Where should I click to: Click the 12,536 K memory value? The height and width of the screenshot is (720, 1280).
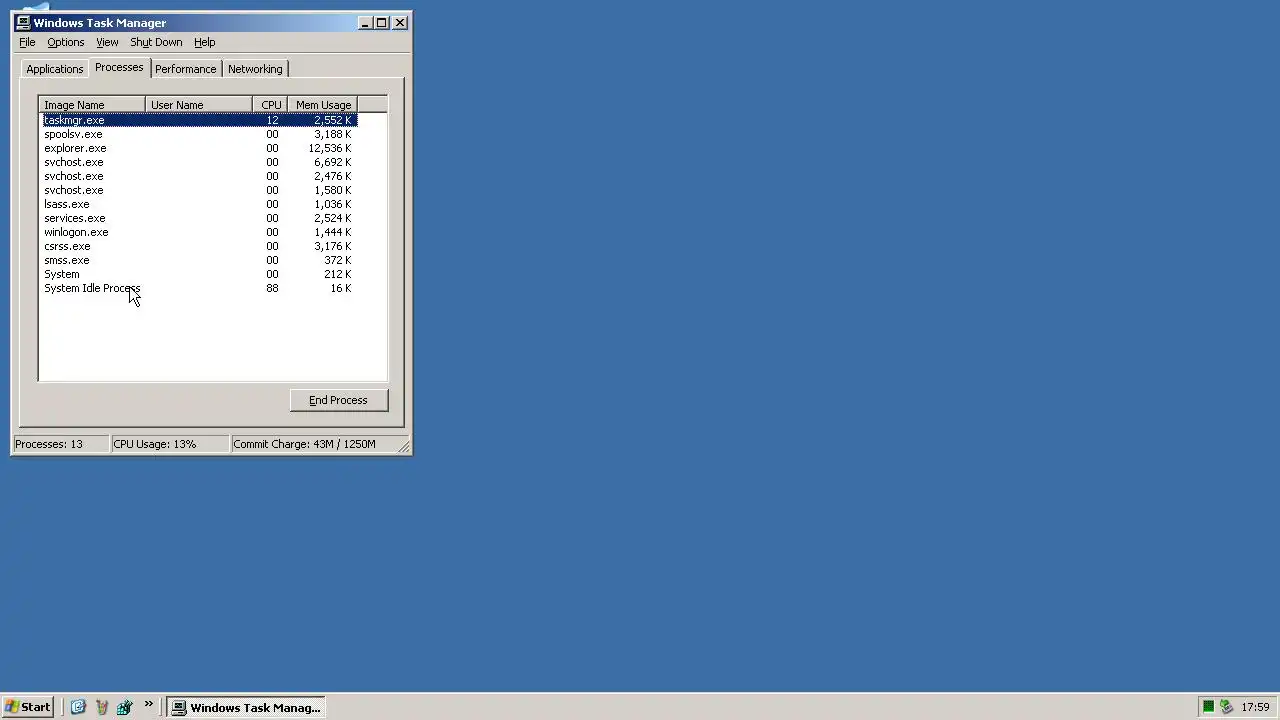[x=330, y=148]
